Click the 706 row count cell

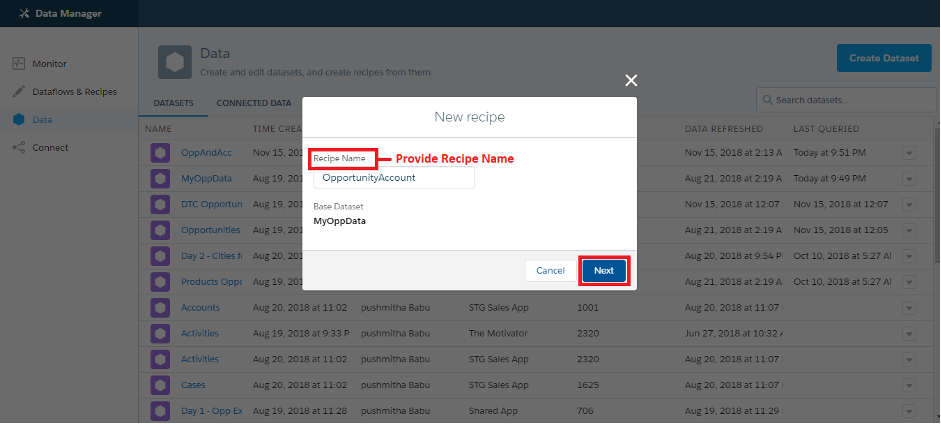pyautogui.click(x=585, y=411)
